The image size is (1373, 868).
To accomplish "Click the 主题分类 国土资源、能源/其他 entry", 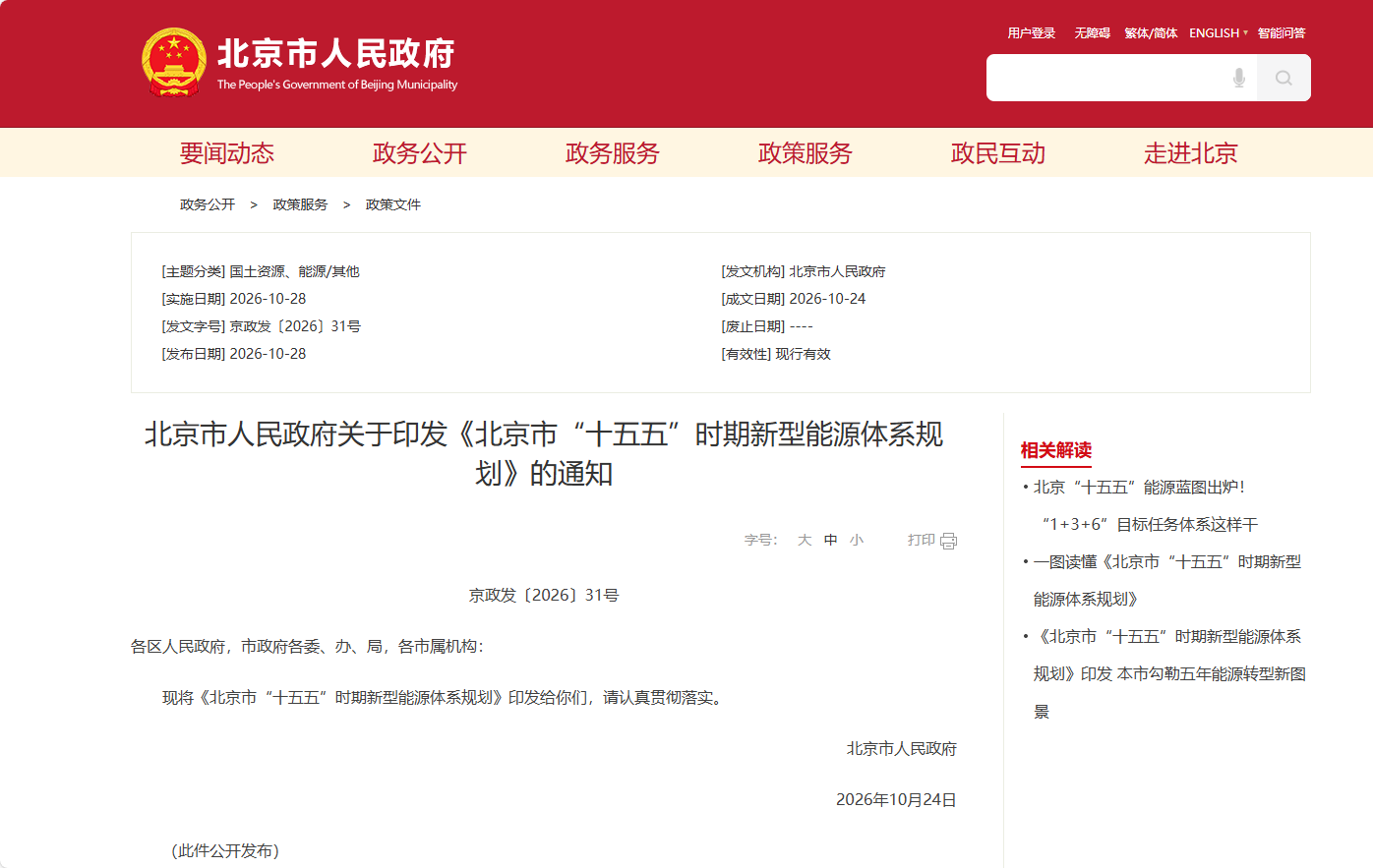I will tap(261, 271).
